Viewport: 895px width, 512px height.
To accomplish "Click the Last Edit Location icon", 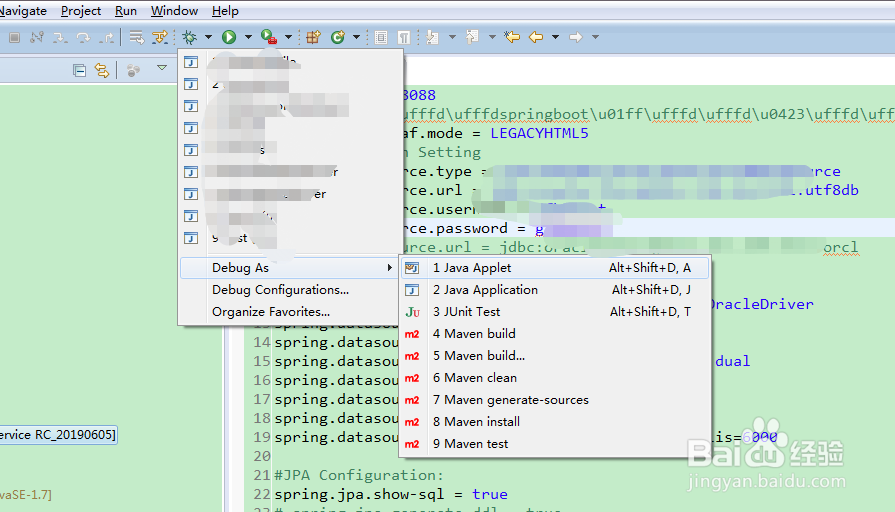I will [x=512, y=37].
